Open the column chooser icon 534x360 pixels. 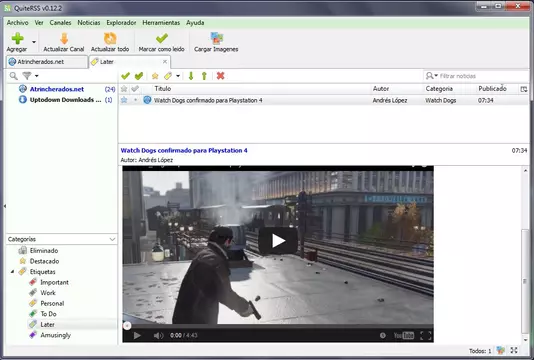pos(524,89)
